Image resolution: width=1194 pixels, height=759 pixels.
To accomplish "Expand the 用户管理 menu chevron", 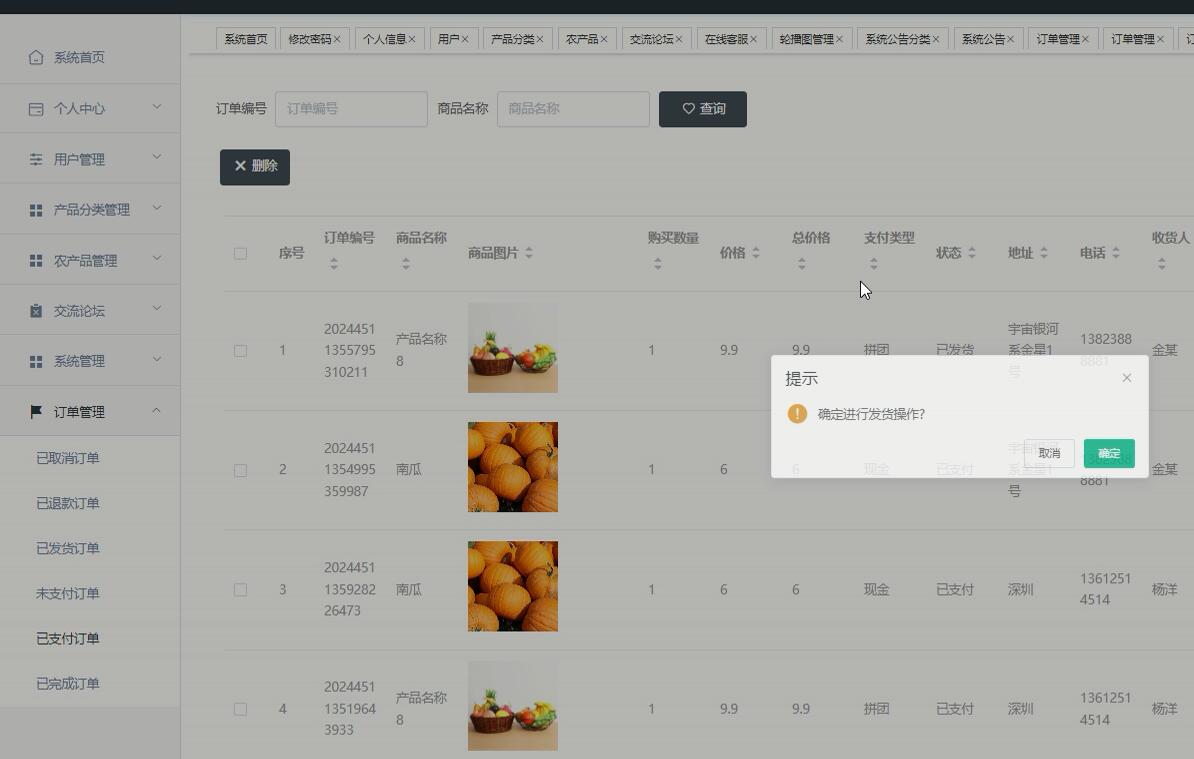I will pos(156,157).
